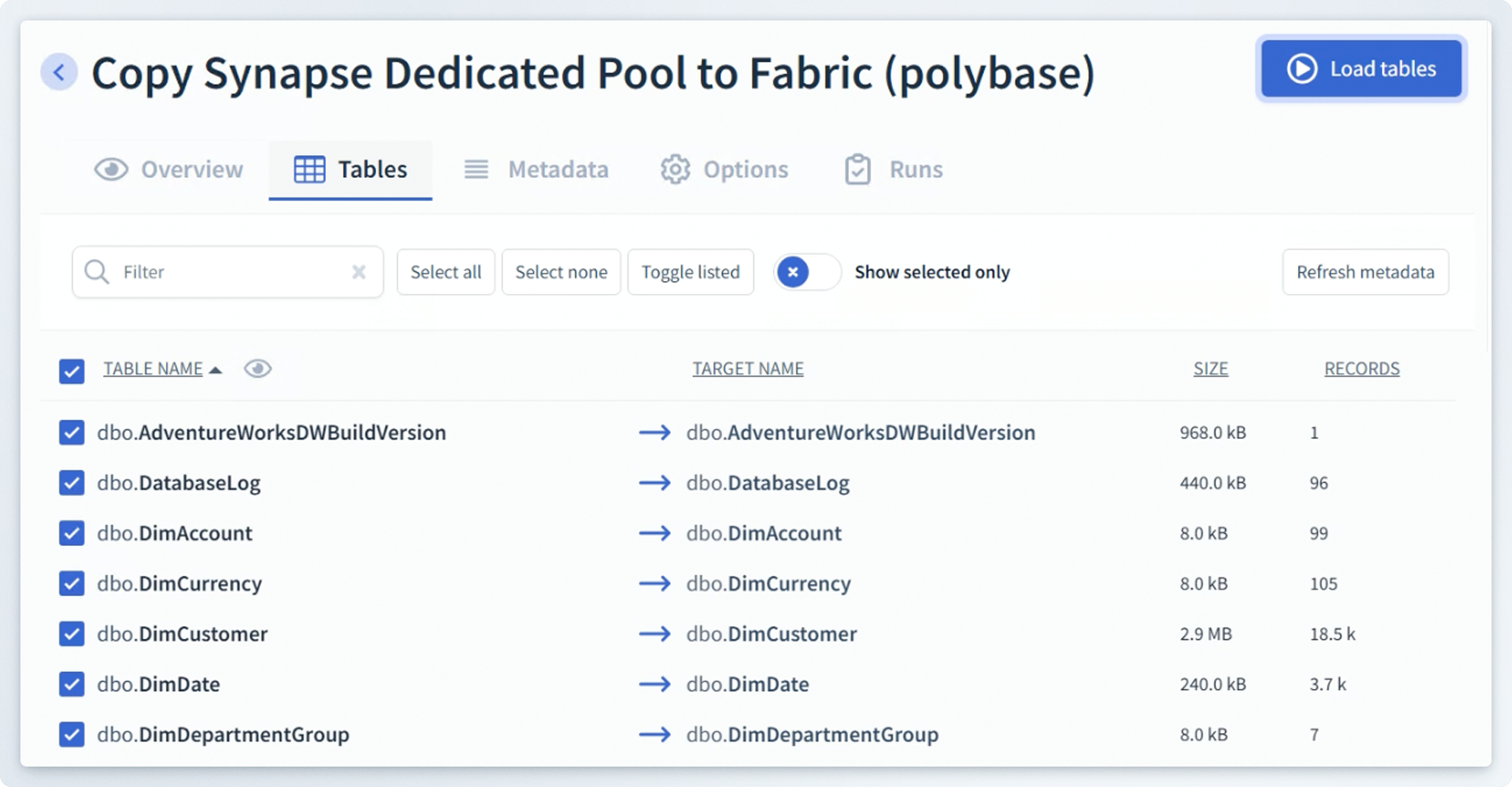Click into the Filter text field
The width and height of the screenshot is (1512, 787).
coord(230,273)
